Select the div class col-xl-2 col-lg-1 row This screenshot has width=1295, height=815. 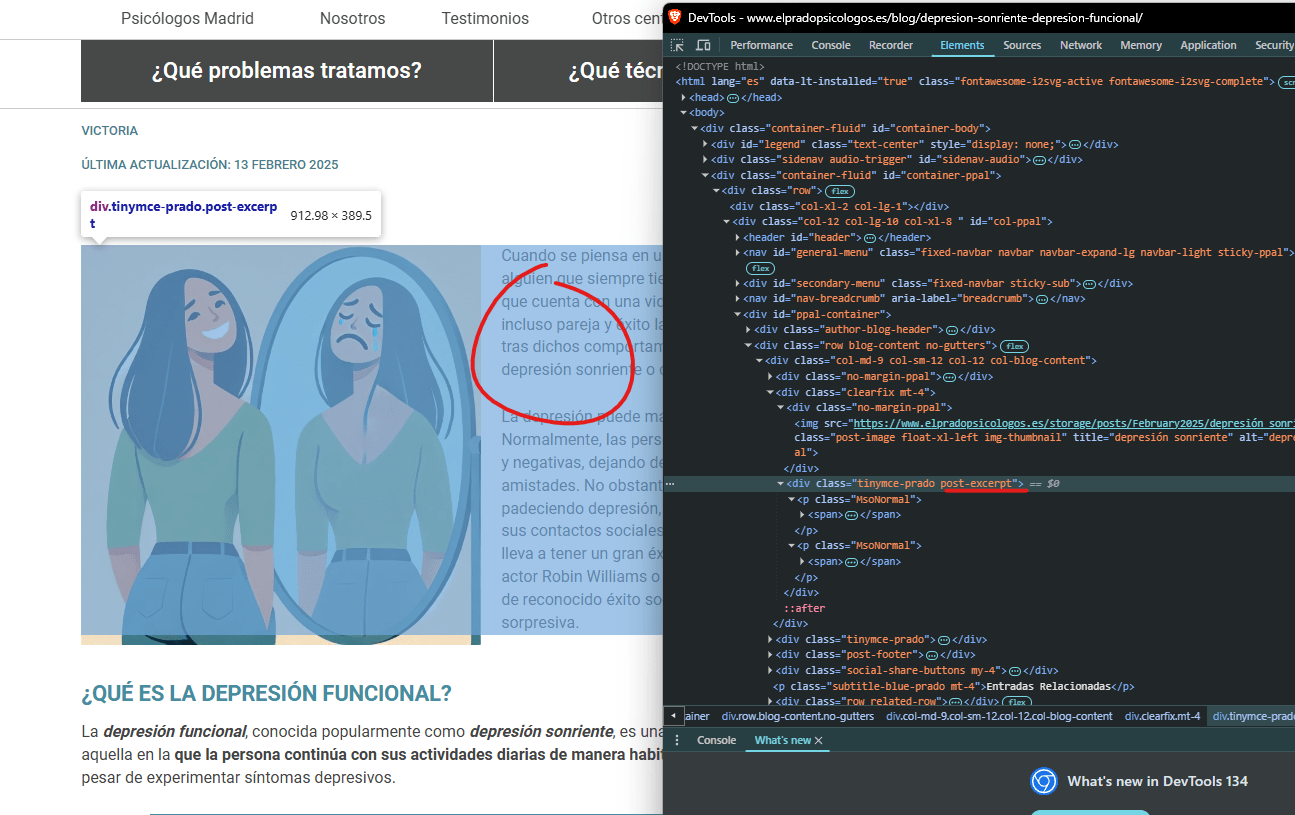pos(840,206)
